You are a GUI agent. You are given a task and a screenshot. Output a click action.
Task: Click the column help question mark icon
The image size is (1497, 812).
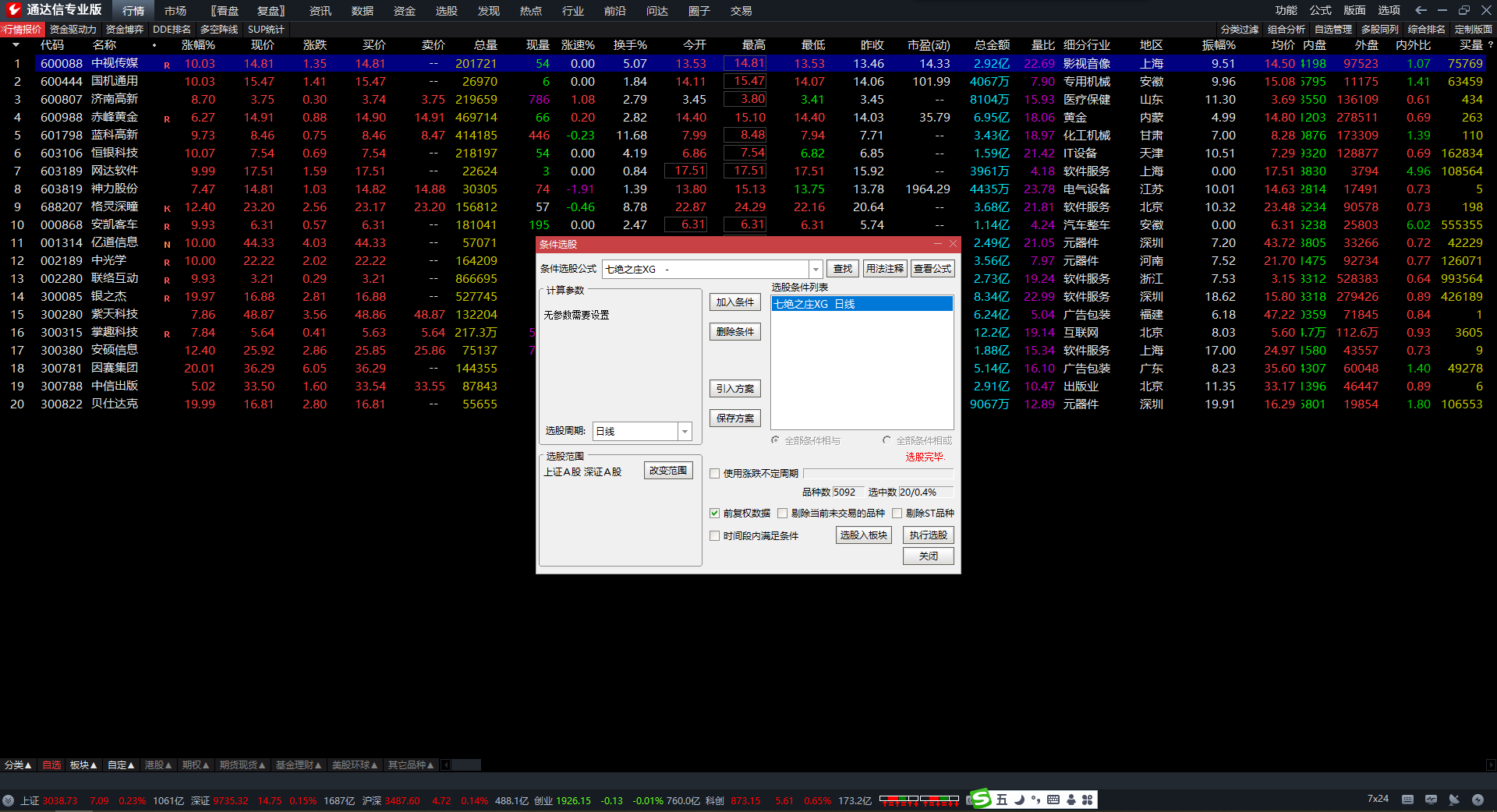(x=1490, y=45)
